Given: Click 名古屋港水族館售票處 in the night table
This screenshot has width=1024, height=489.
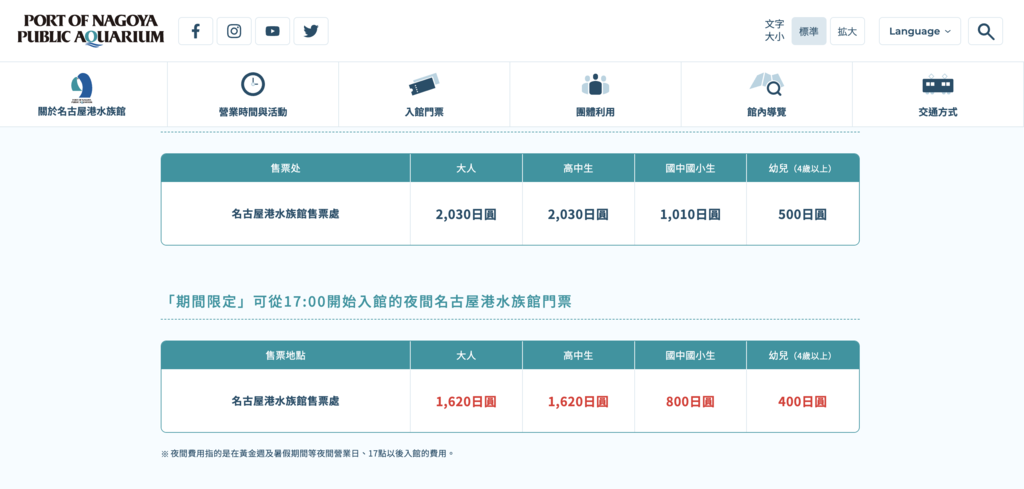Looking at the screenshot, I should [x=285, y=401].
